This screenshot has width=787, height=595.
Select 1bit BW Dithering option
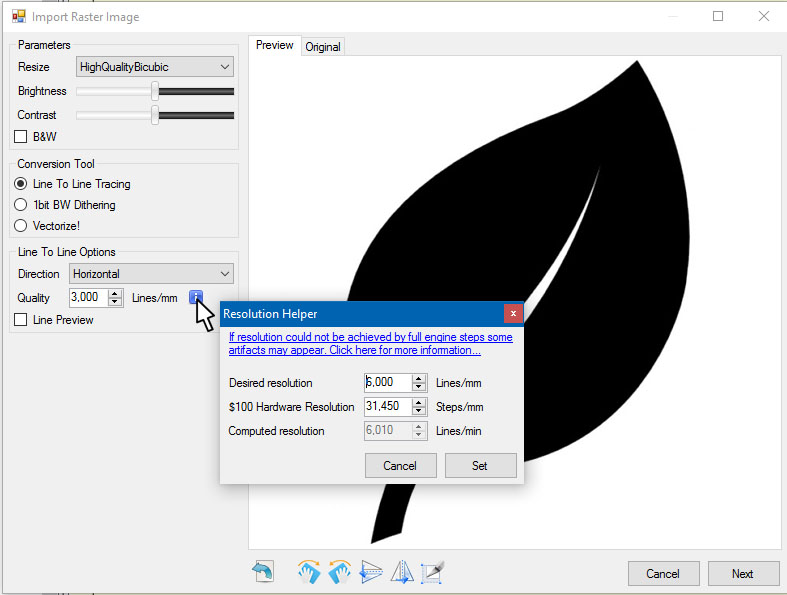(21, 205)
